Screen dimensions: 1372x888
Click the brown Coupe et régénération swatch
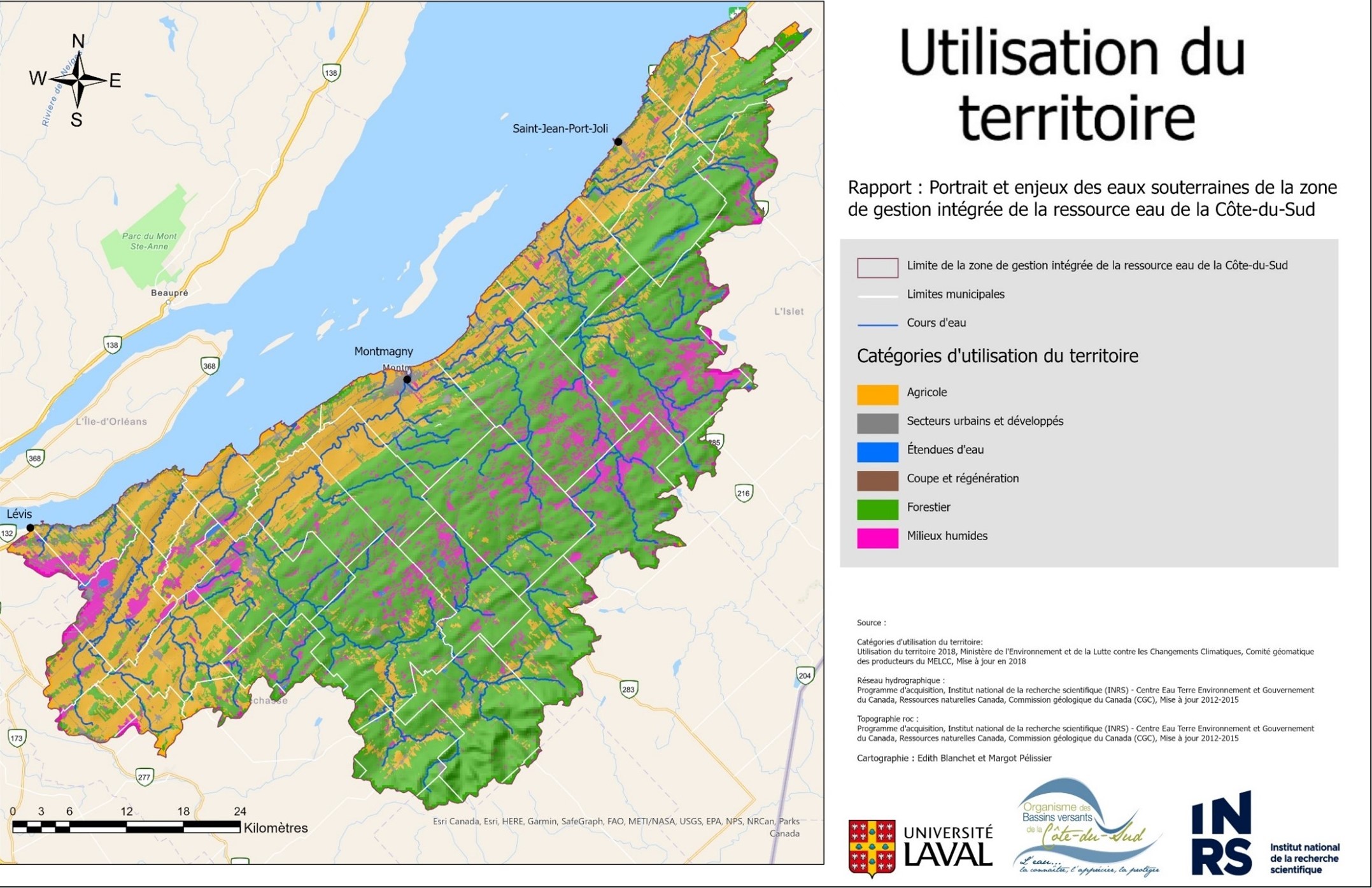click(x=877, y=480)
